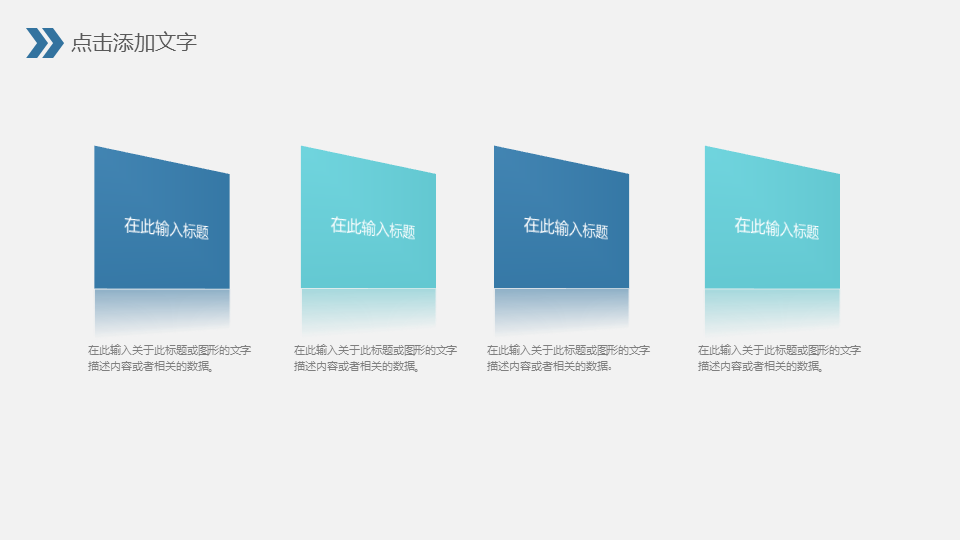Click '在此输入标题' text in the first shape
The width and height of the screenshot is (960, 540).
pyautogui.click(x=166, y=228)
